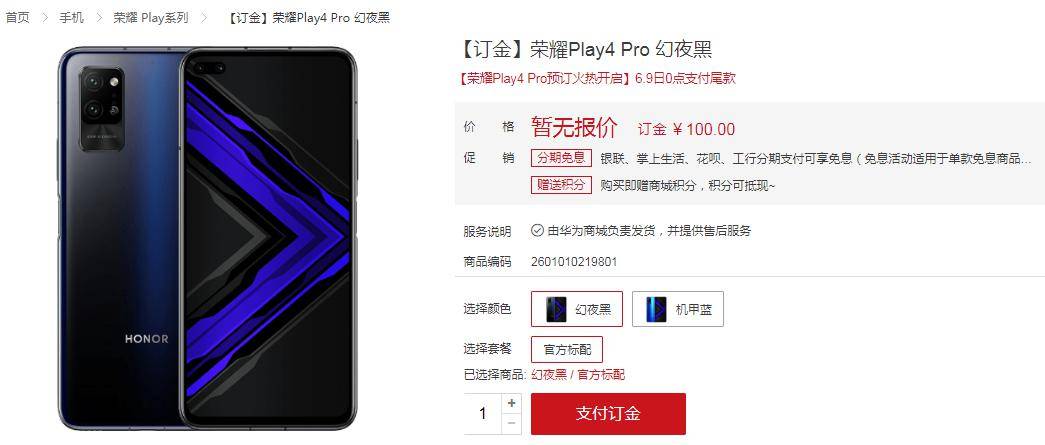Expand breadcrumb arrow after 手机
Viewport: 1045px width, 445px height.
tap(99, 18)
